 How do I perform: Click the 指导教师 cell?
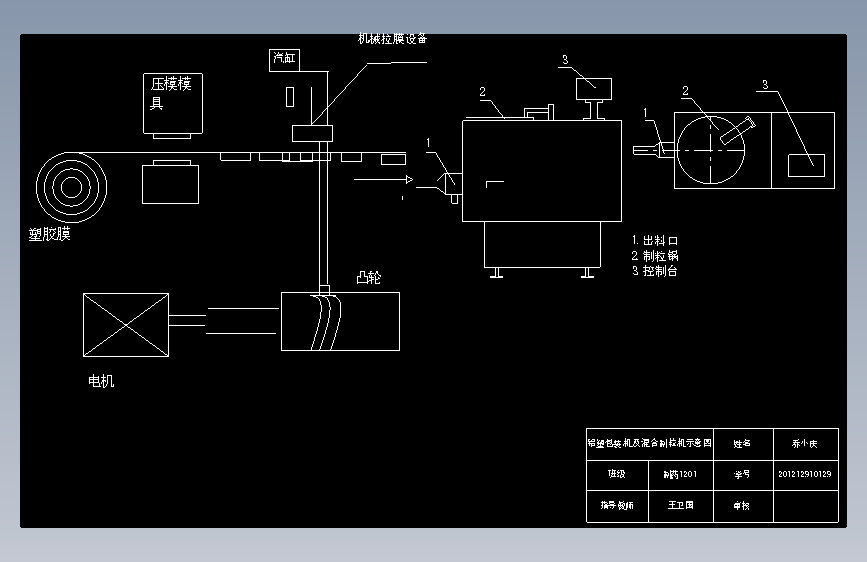(617, 506)
